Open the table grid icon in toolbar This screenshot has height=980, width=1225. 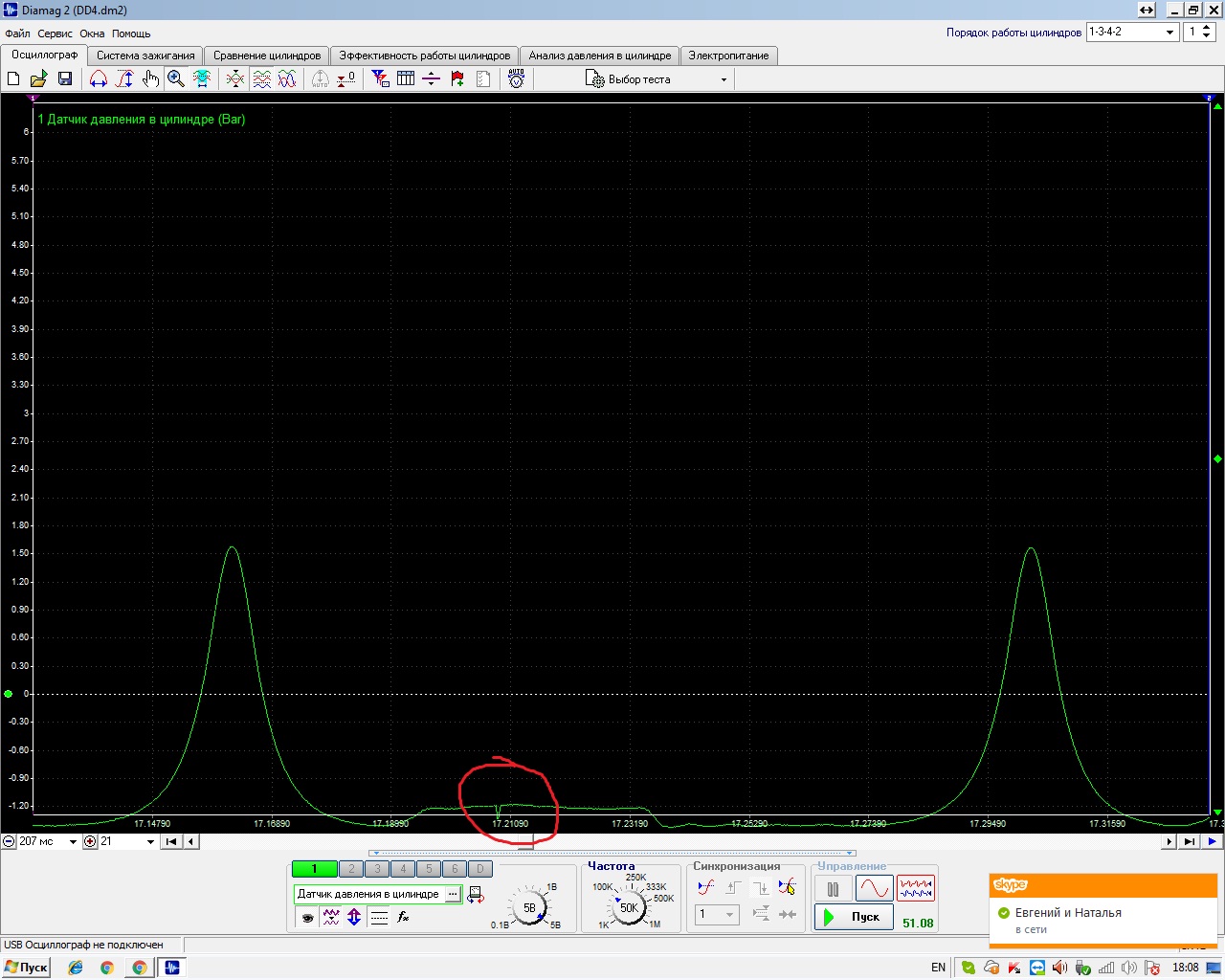[x=406, y=79]
